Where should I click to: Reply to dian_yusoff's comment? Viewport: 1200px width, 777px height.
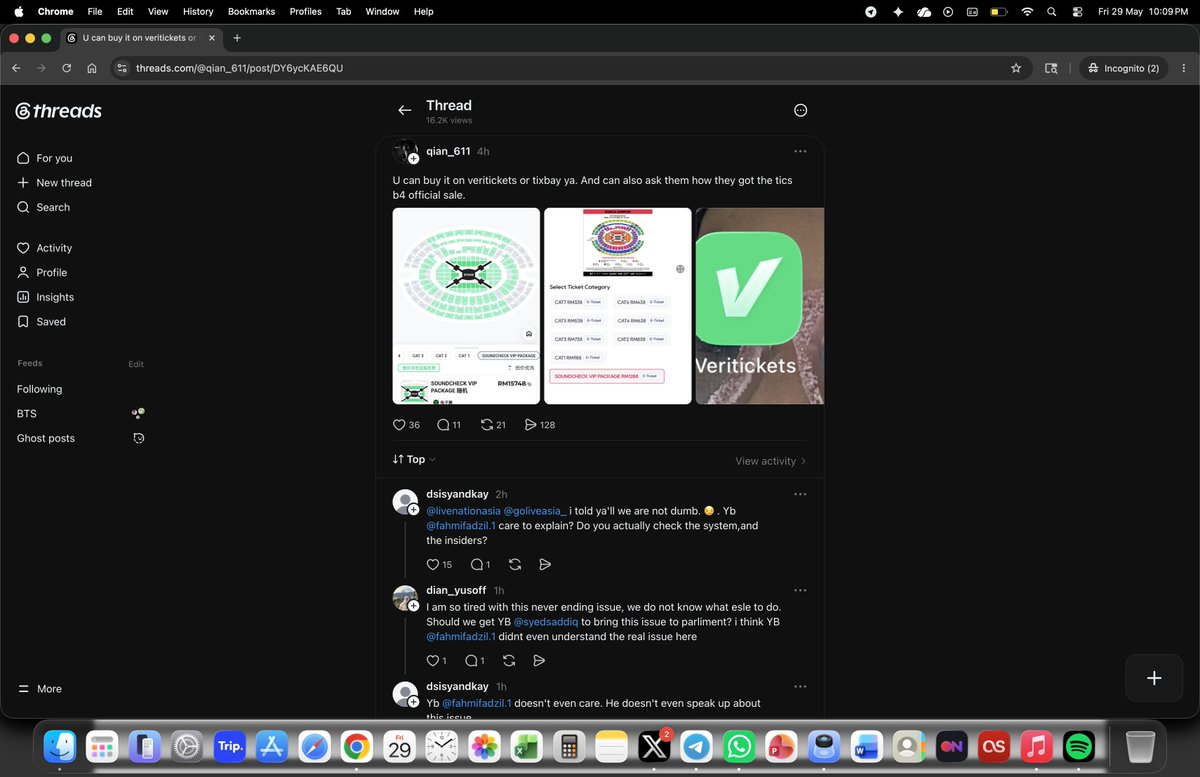click(x=472, y=661)
